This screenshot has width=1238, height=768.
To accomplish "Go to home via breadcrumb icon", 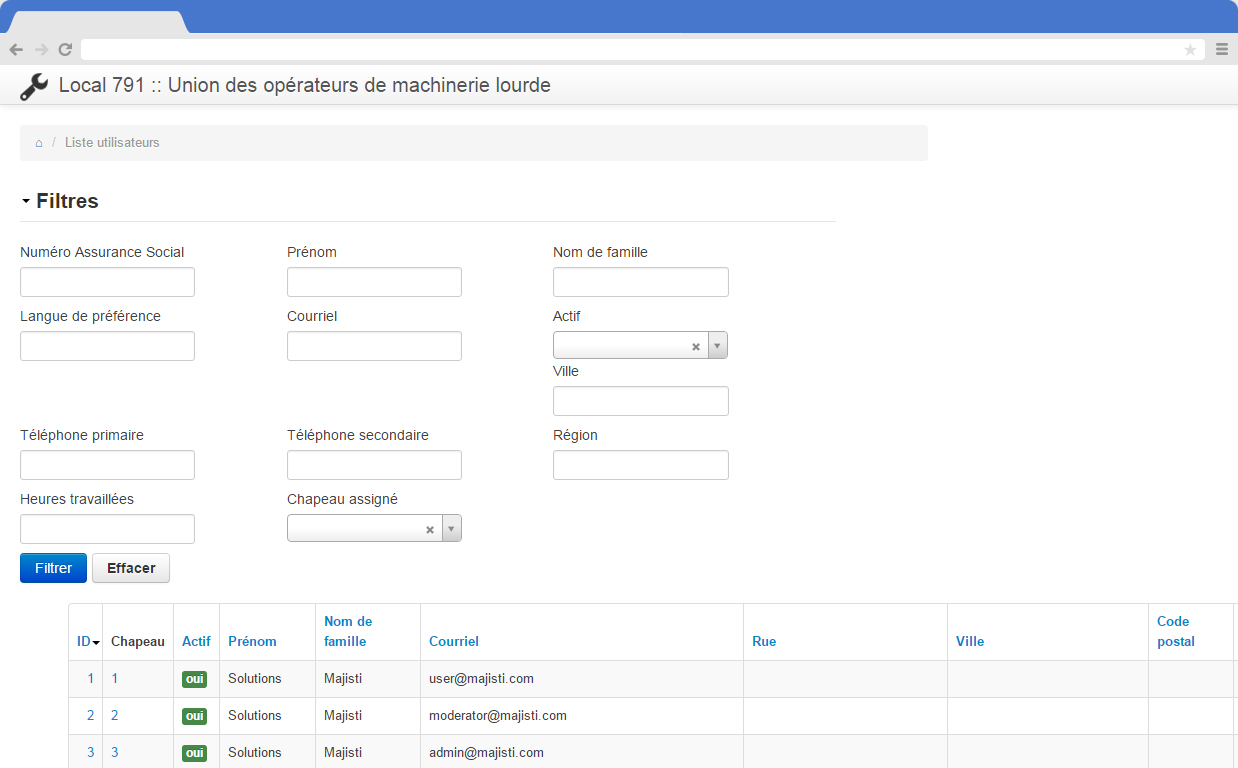I will [x=39, y=143].
